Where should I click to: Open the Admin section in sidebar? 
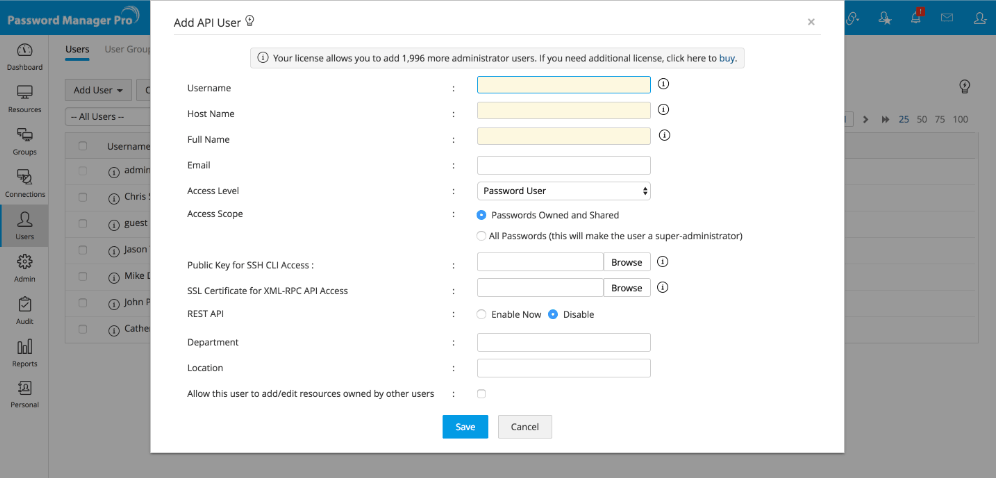pos(25,267)
